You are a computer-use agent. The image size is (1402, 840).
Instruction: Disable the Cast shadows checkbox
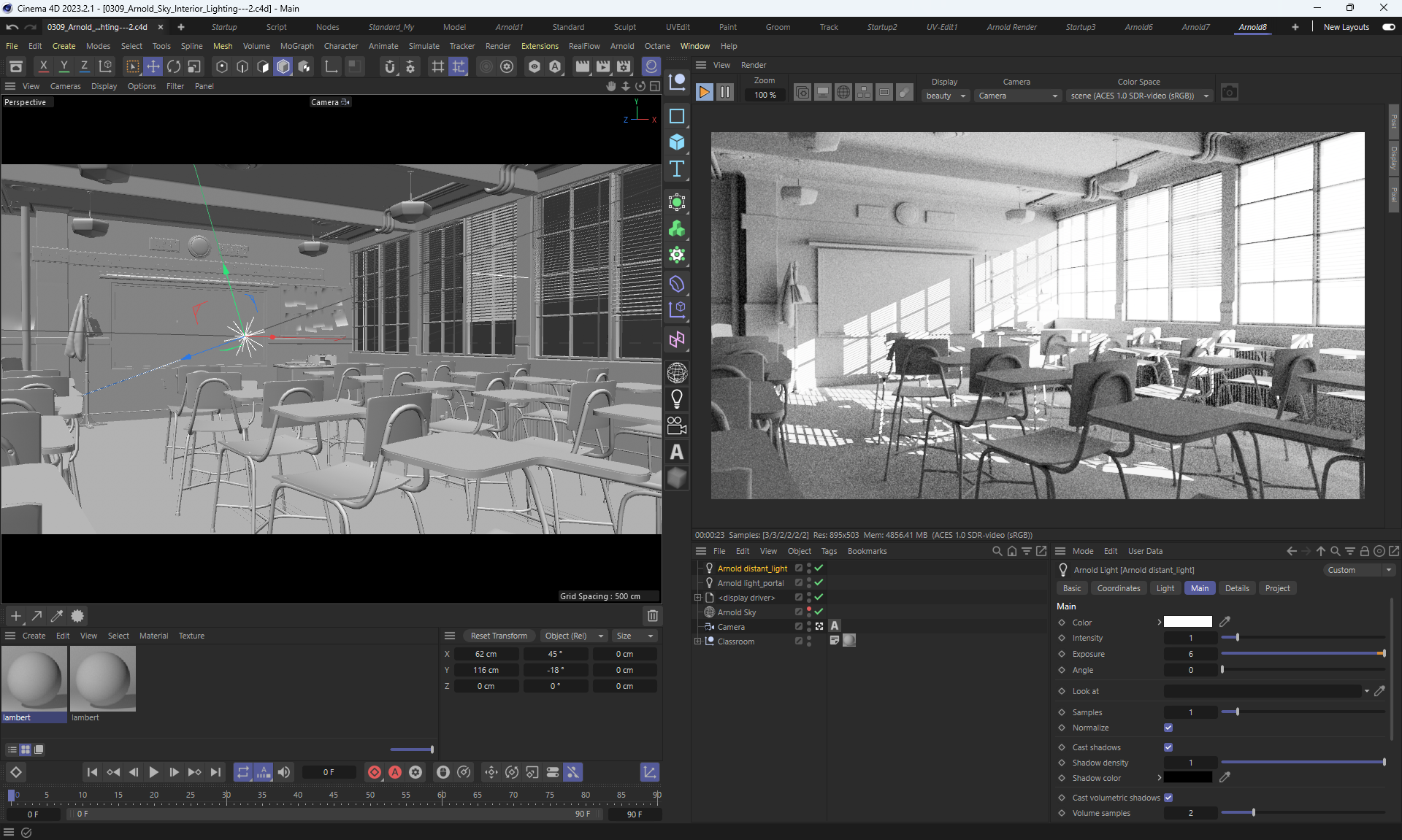coord(1168,747)
